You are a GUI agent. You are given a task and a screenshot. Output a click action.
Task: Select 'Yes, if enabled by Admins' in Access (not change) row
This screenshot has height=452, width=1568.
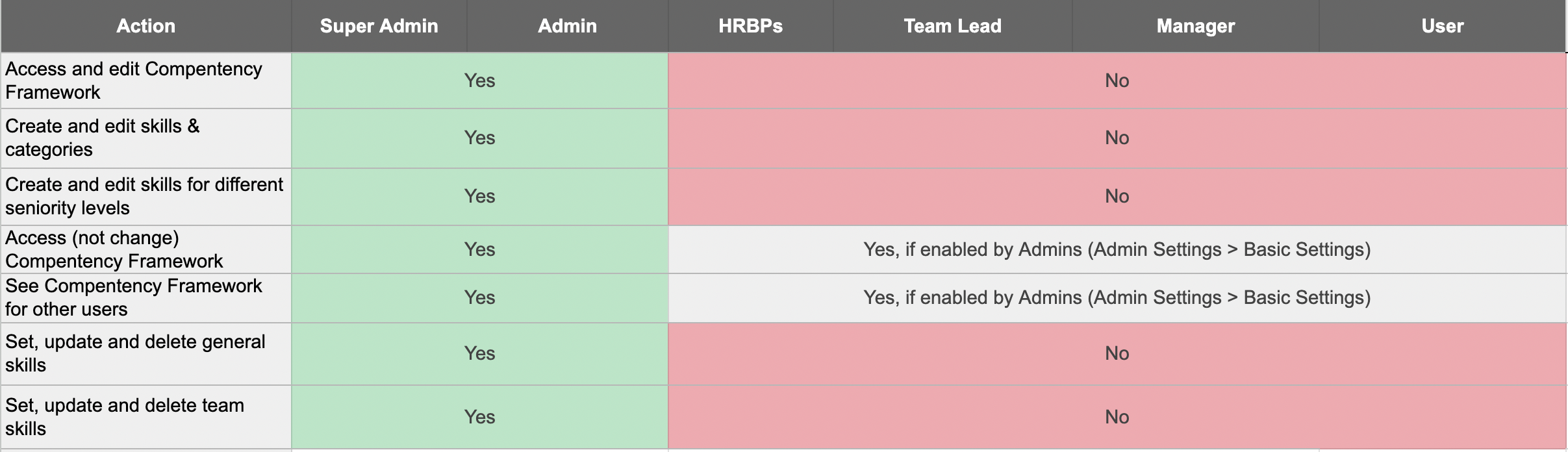(1117, 249)
